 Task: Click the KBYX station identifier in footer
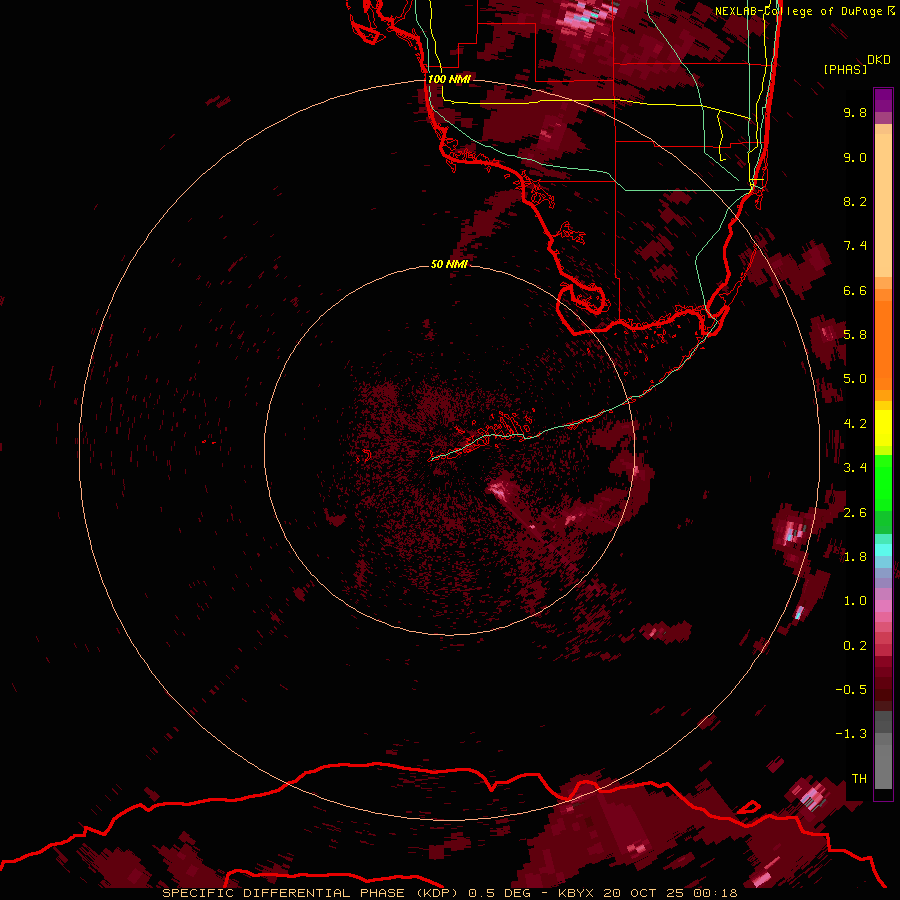click(576, 893)
